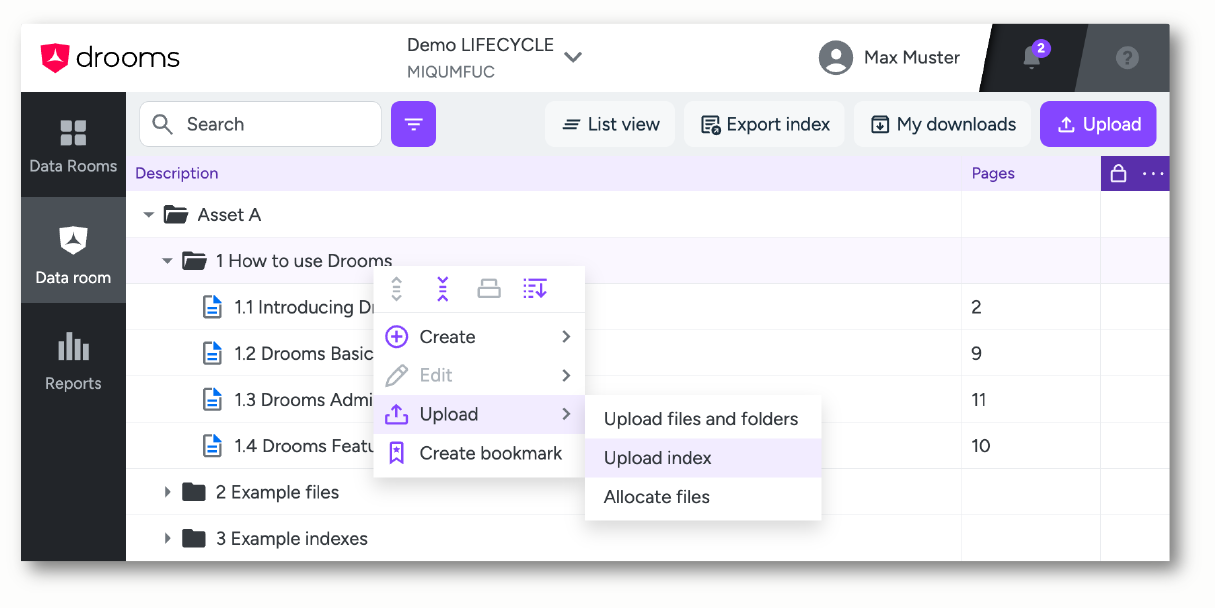The height and width of the screenshot is (608, 1215).
Task: Select the 1.4 Drooms Featu document row
Action: point(648,445)
